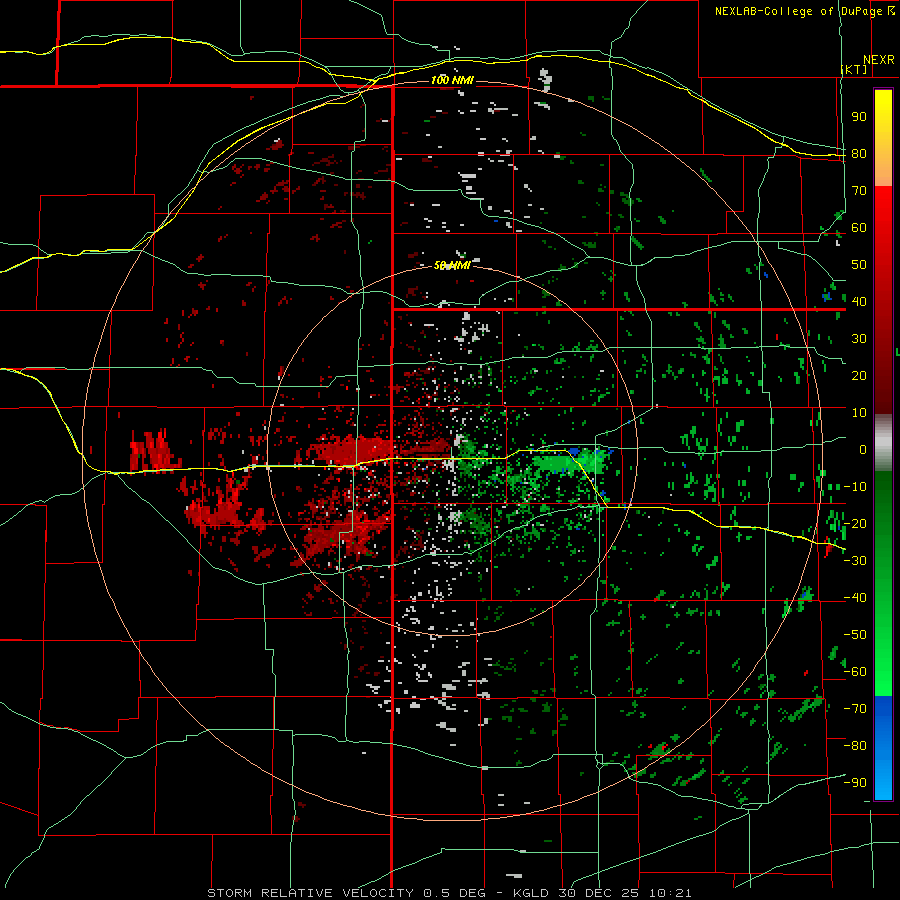Click the -80 legend value
The image size is (900, 900).
tap(855, 746)
